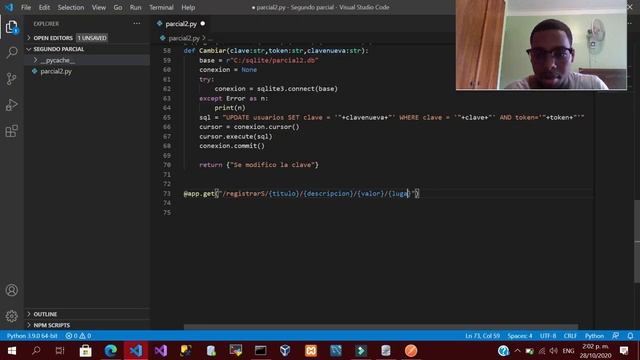Screen dimensions: 640x360
Task: Open the Explorer view in activity bar
Action: [11, 27]
